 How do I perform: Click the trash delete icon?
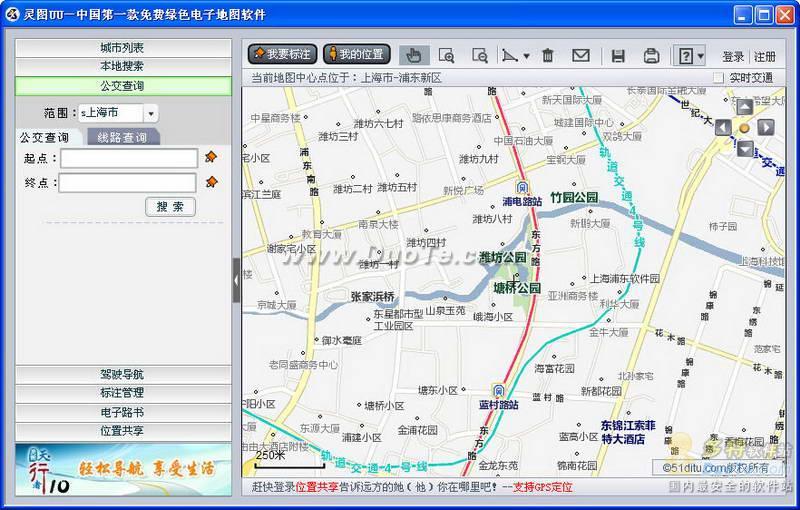(547, 55)
